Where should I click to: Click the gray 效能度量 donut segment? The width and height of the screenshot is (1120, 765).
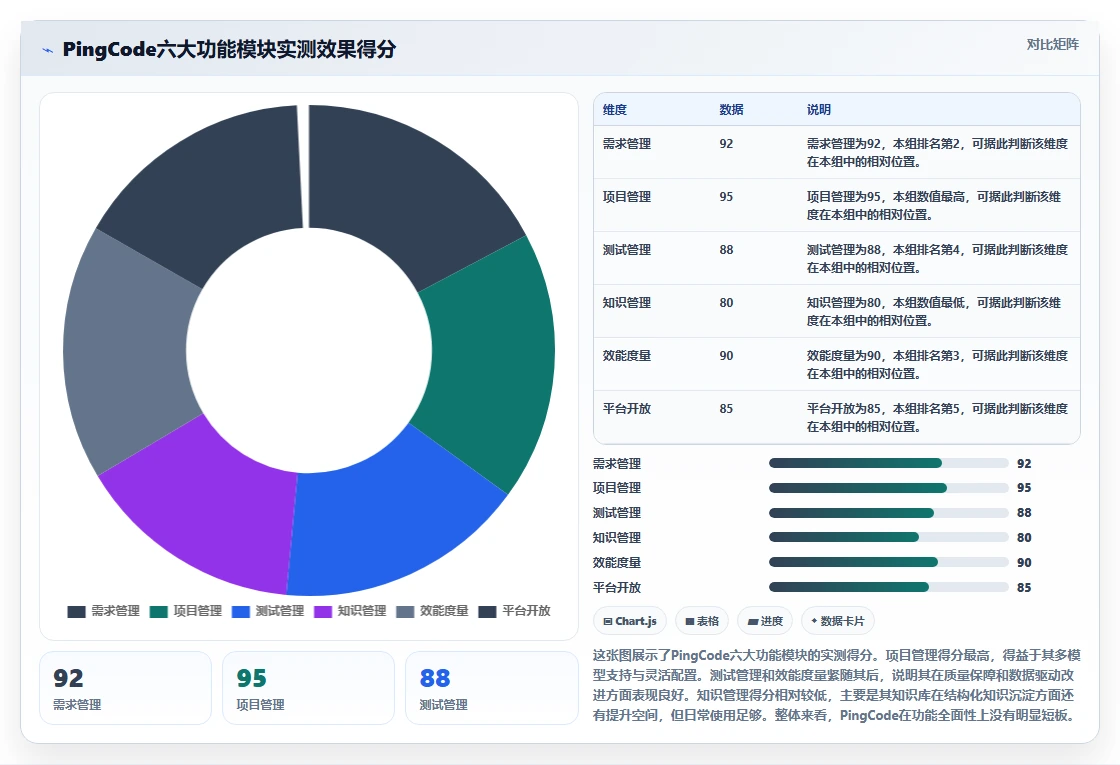click(125, 354)
